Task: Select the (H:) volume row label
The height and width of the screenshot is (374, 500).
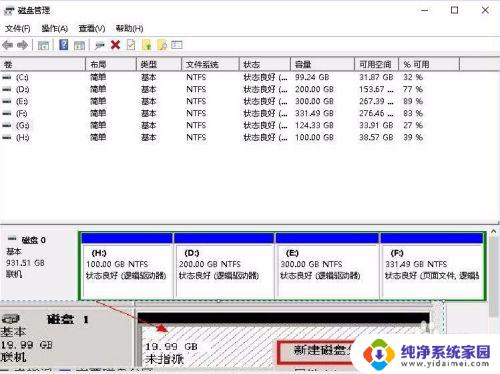Action: pos(22,137)
